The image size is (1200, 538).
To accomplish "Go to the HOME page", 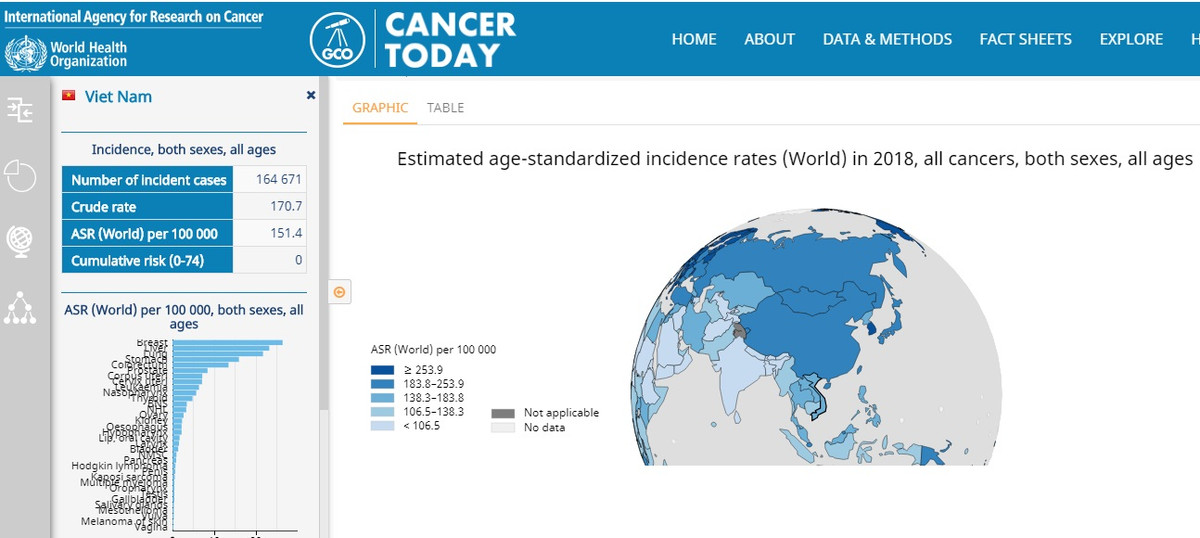I will pos(694,39).
